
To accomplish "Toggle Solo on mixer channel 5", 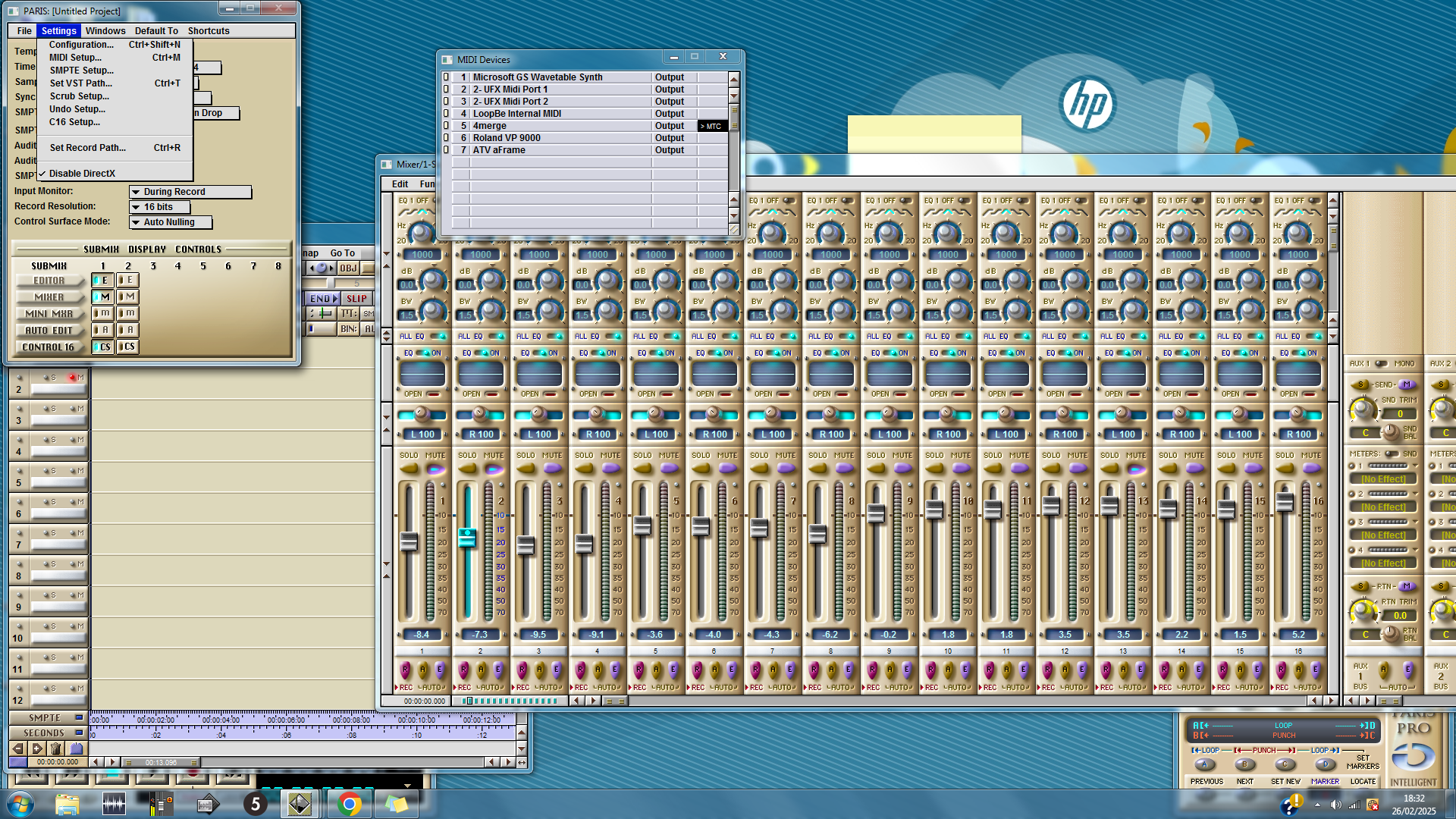I will [643, 469].
